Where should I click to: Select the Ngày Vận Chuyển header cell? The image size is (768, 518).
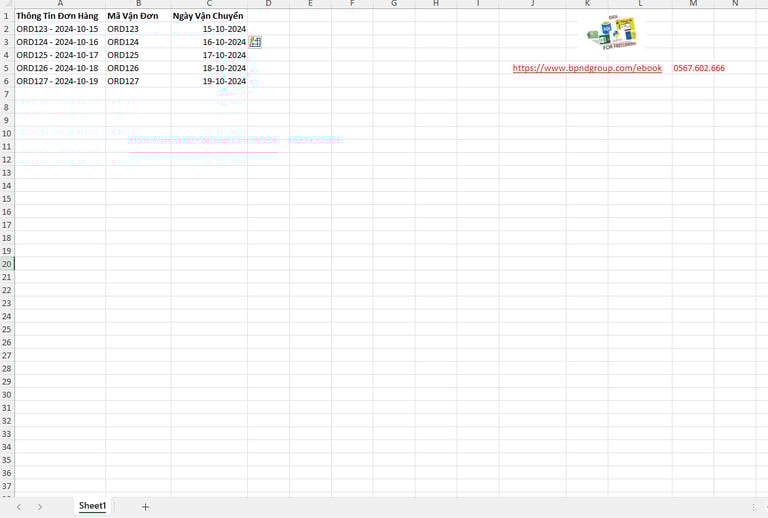(x=209, y=16)
